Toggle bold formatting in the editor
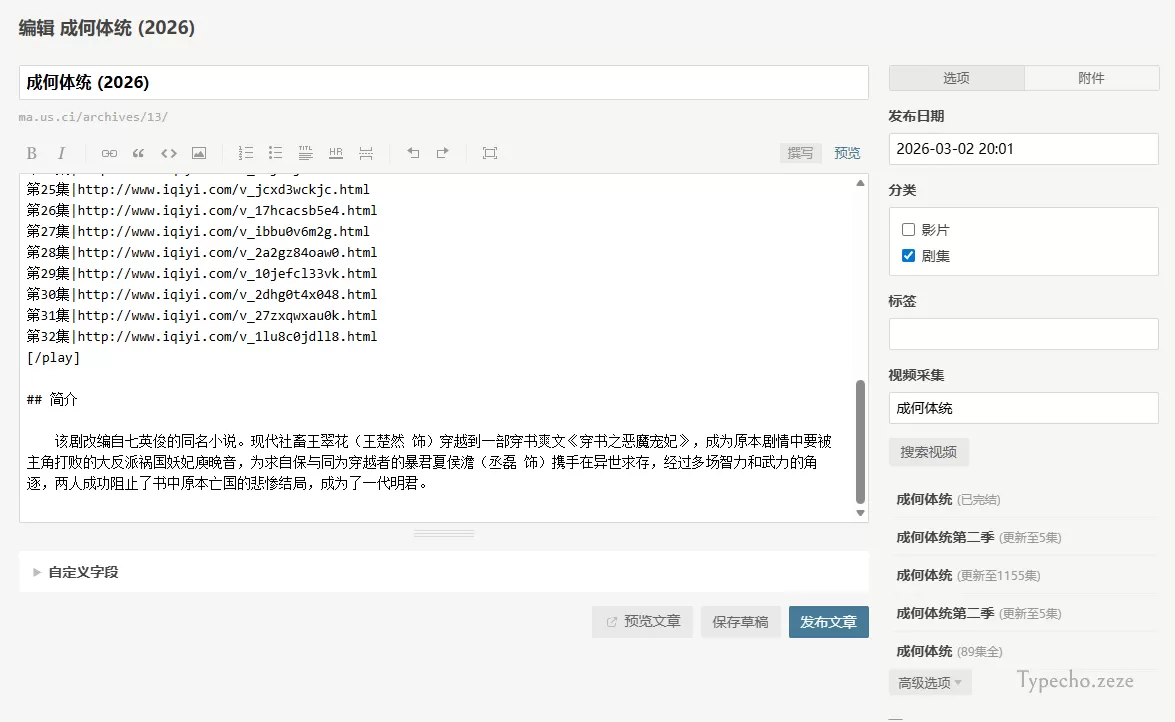The image size is (1175, 722). coord(34,153)
